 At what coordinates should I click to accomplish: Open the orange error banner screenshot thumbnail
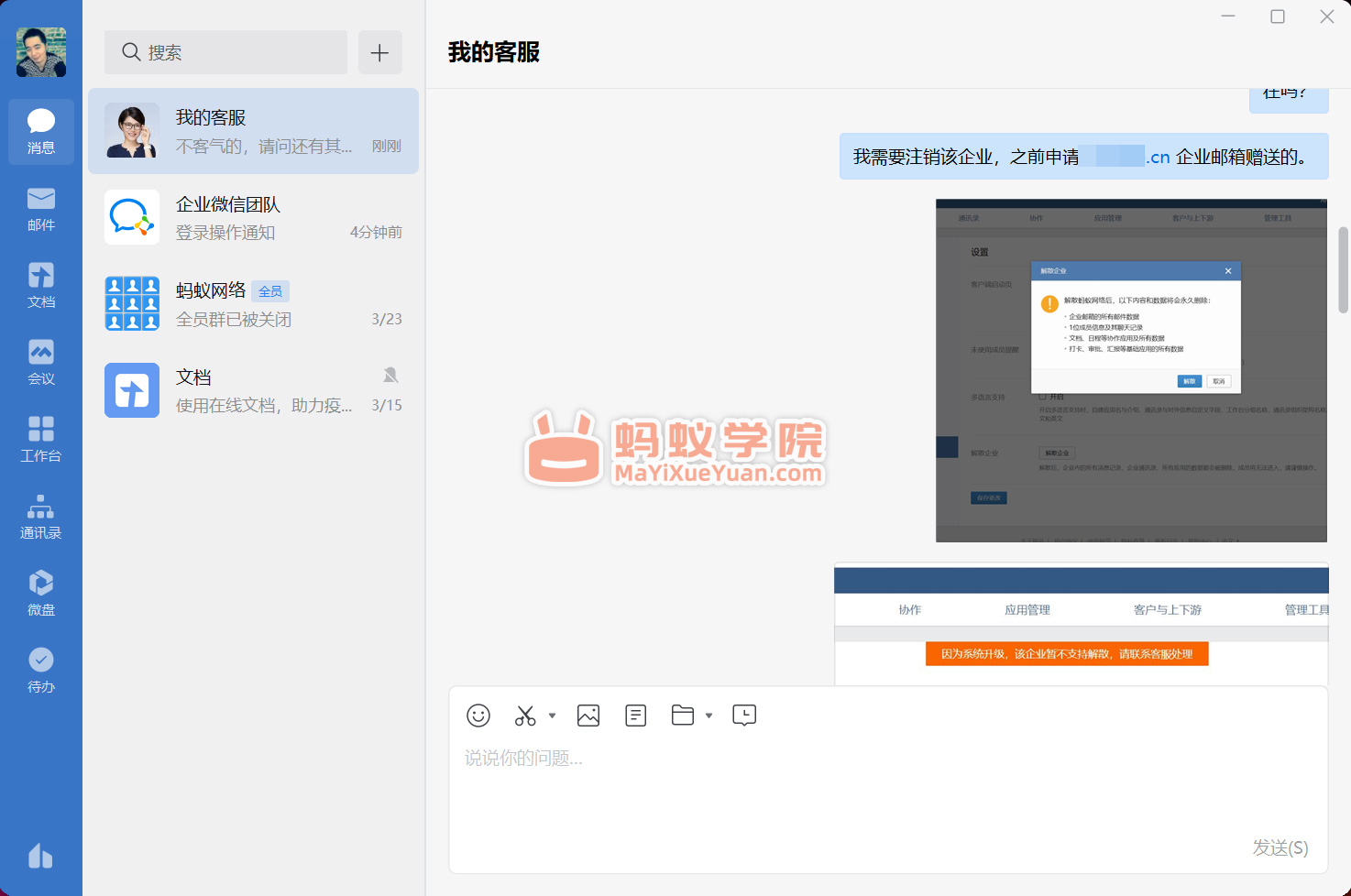[1082, 626]
